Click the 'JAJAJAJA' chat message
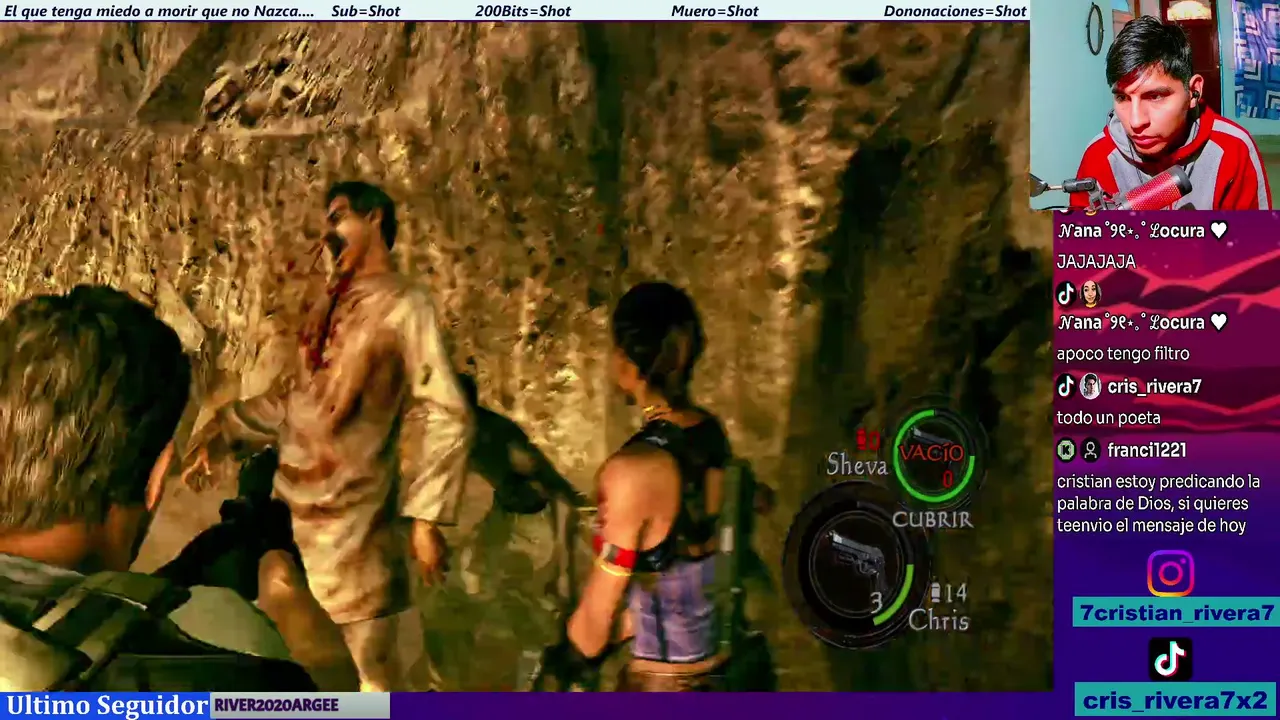This screenshot has height=720, width=1280. pyautogui.click(x=1096, y=262)
